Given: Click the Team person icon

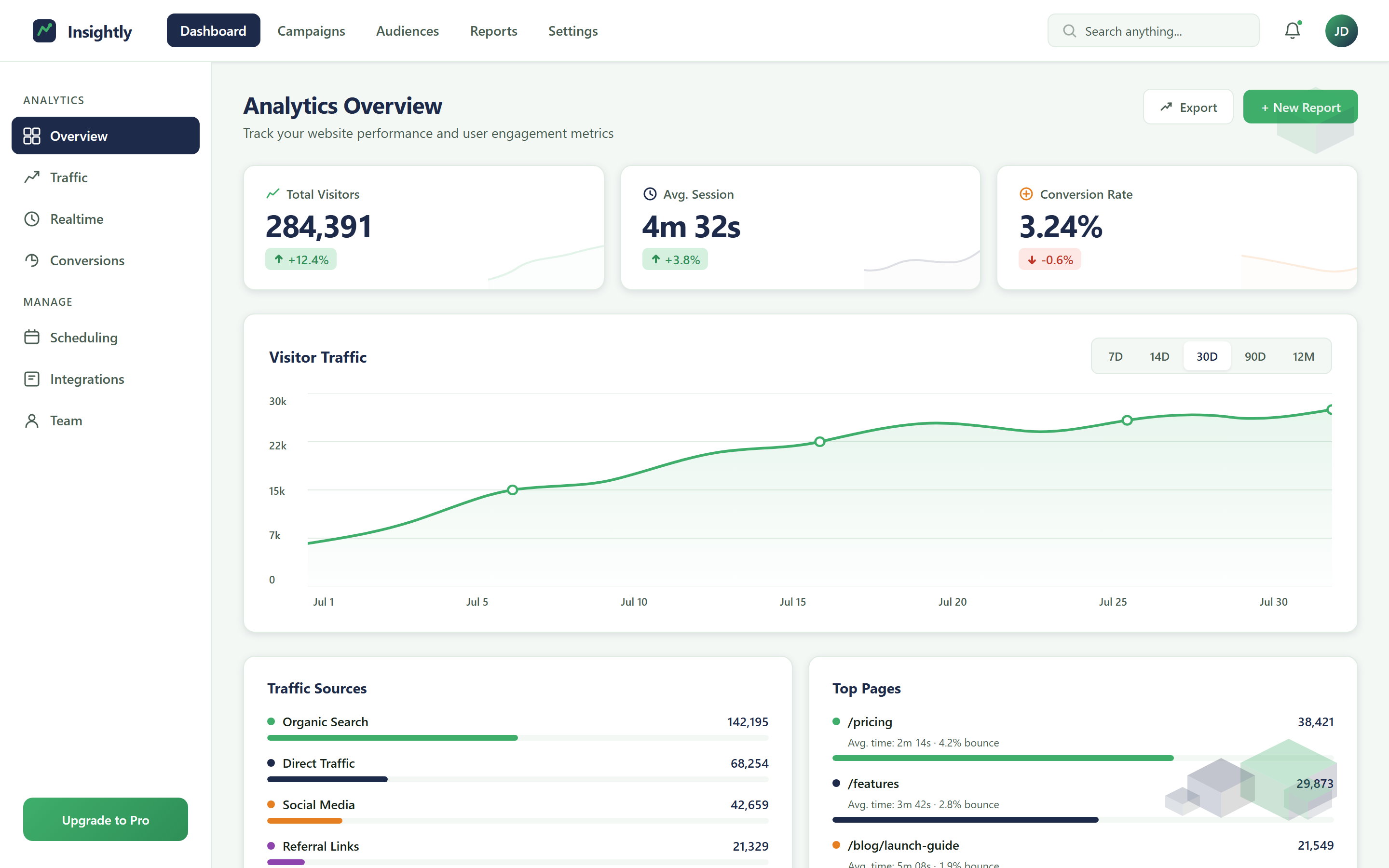Looking at the screenshot, I should click(31, 421).
